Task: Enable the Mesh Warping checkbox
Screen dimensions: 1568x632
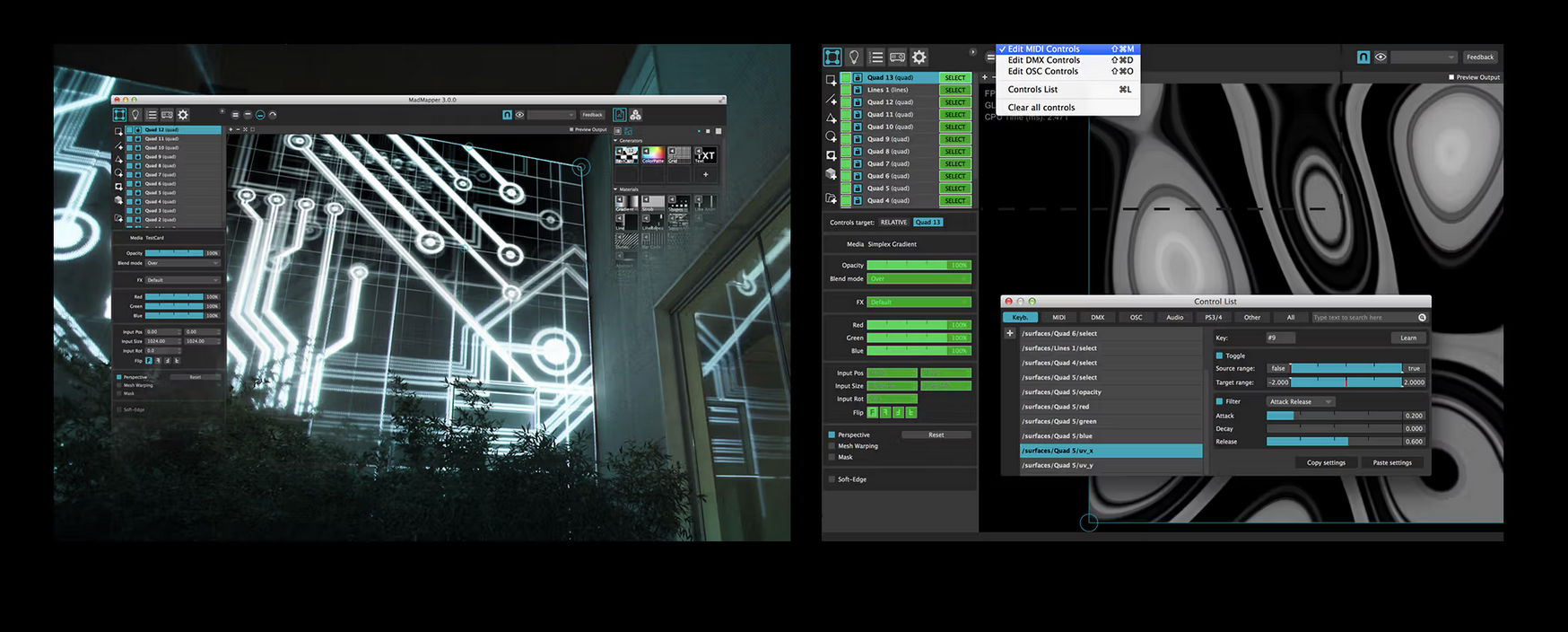Action: (x=832, y=446)
